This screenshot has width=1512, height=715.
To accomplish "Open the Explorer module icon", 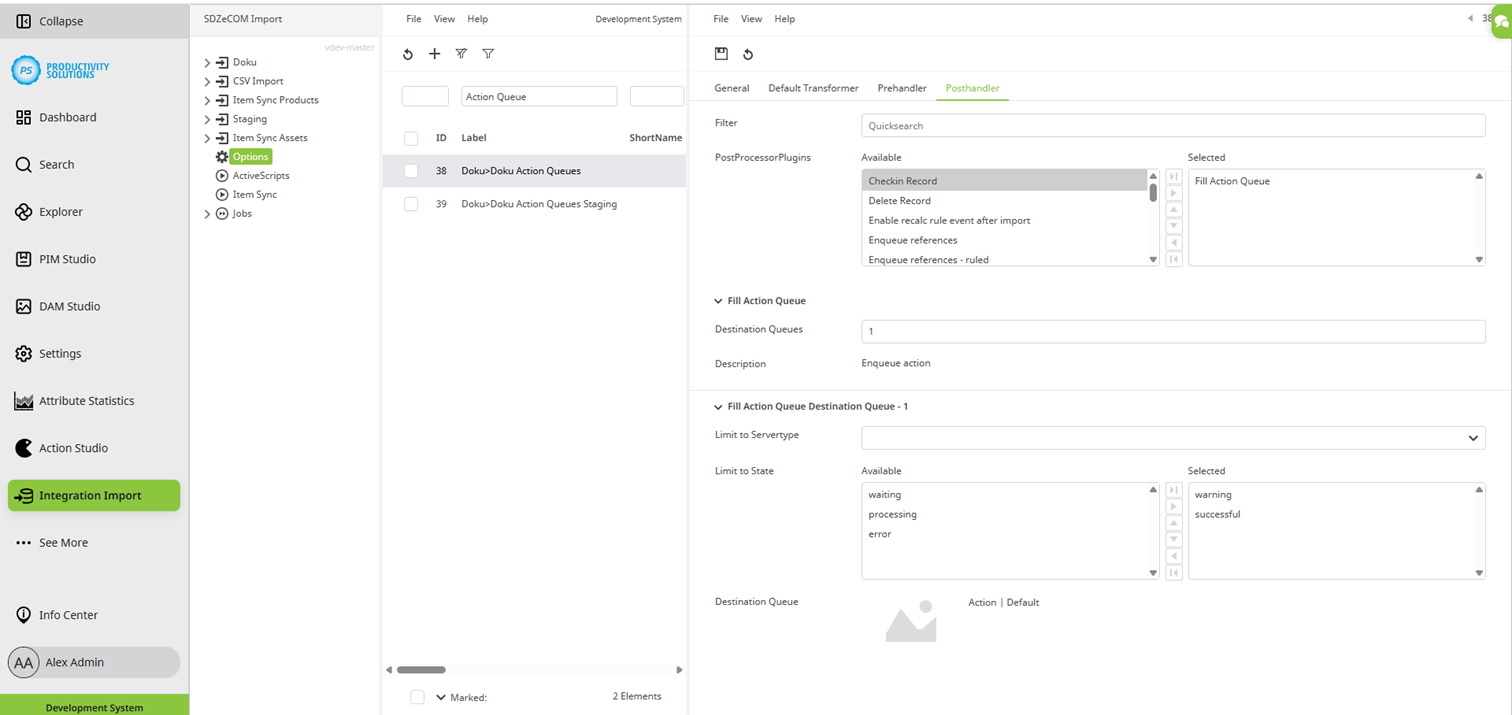I will (24, 212).
